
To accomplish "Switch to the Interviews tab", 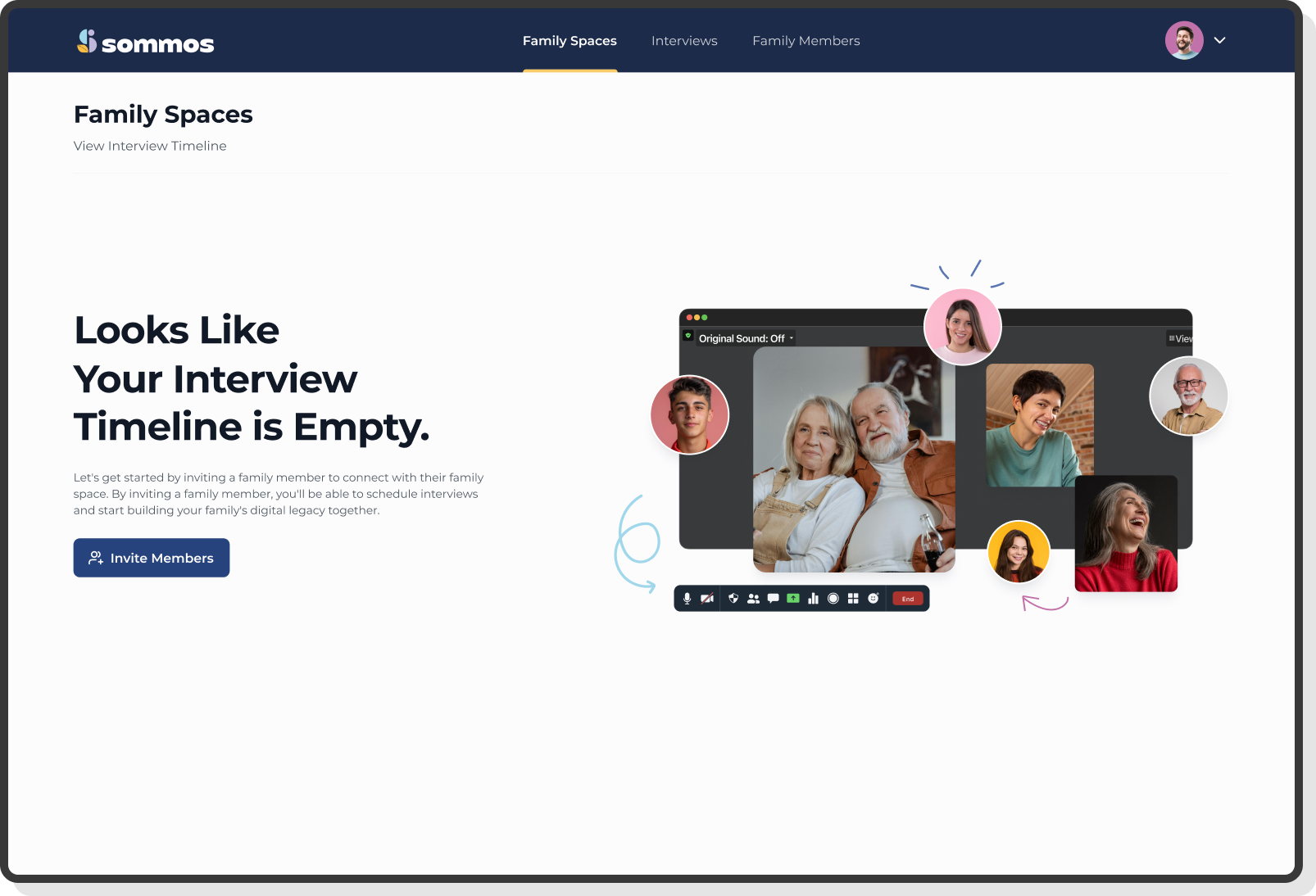I will tap(684, 41).
